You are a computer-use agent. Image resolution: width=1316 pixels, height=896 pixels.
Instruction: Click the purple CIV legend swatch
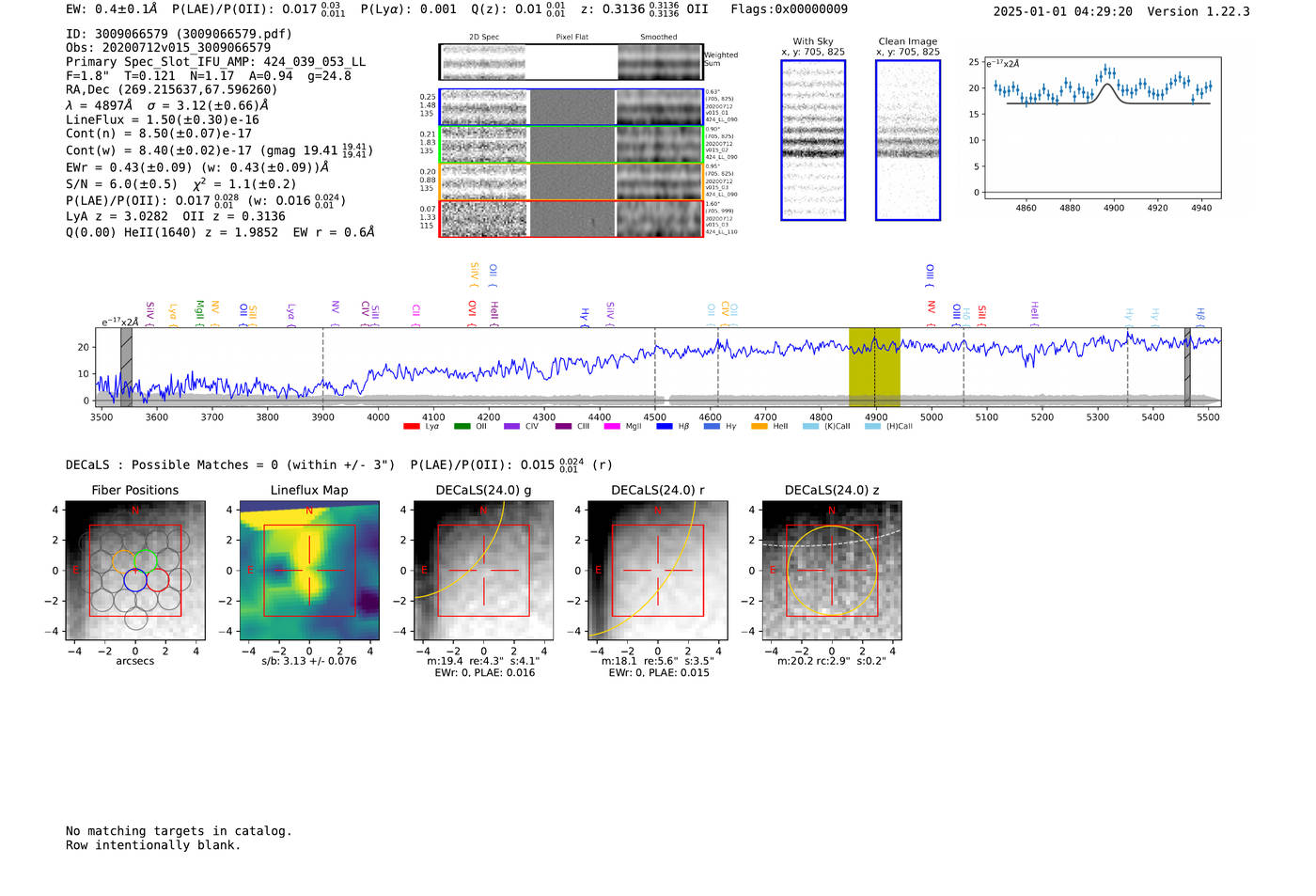[x=511, y=426]
